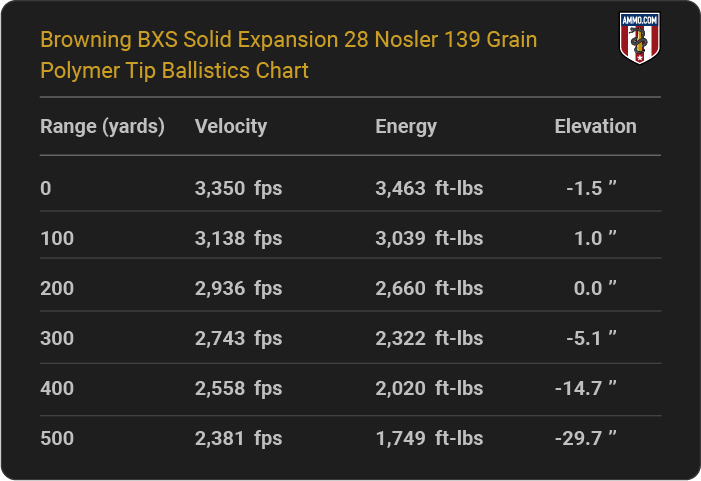Select the -5.1 inch elevation value
The image size is (701, 481).
click(x=591, y=338)
